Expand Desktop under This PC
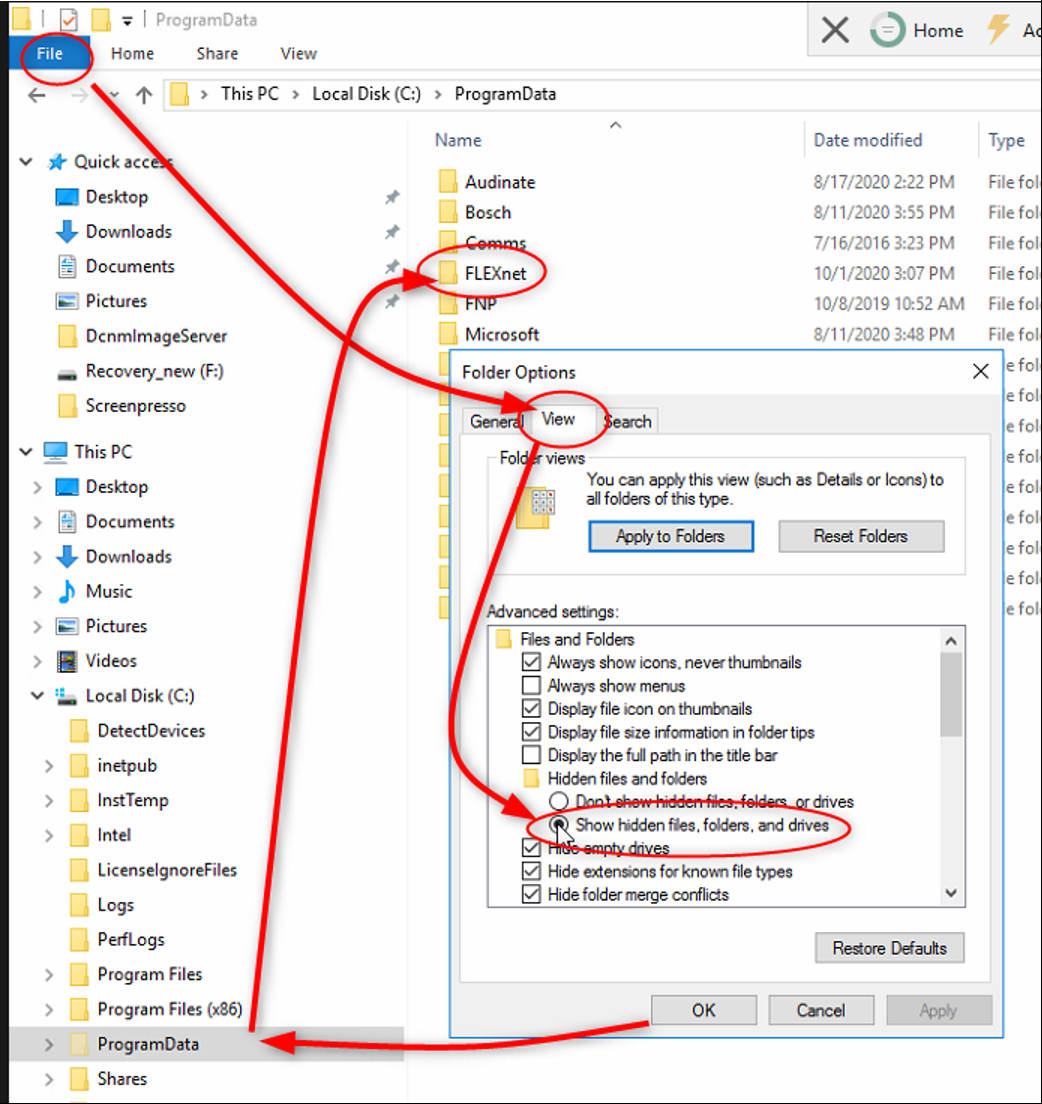The height and width of the screenshot is (1104, 1042). tap(37, 487)
